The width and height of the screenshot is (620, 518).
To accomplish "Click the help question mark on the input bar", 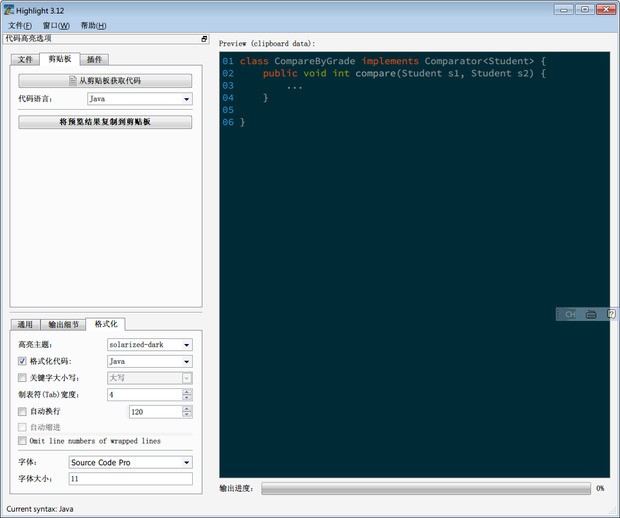I will tap(611, 314).
